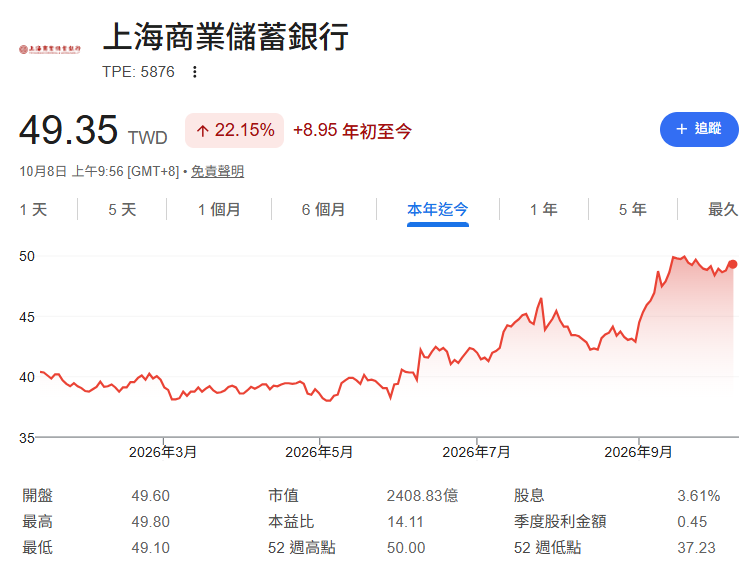Select the 本年迄今 year-to-date tab
This screenshot has height=569, width=744.
437,209
